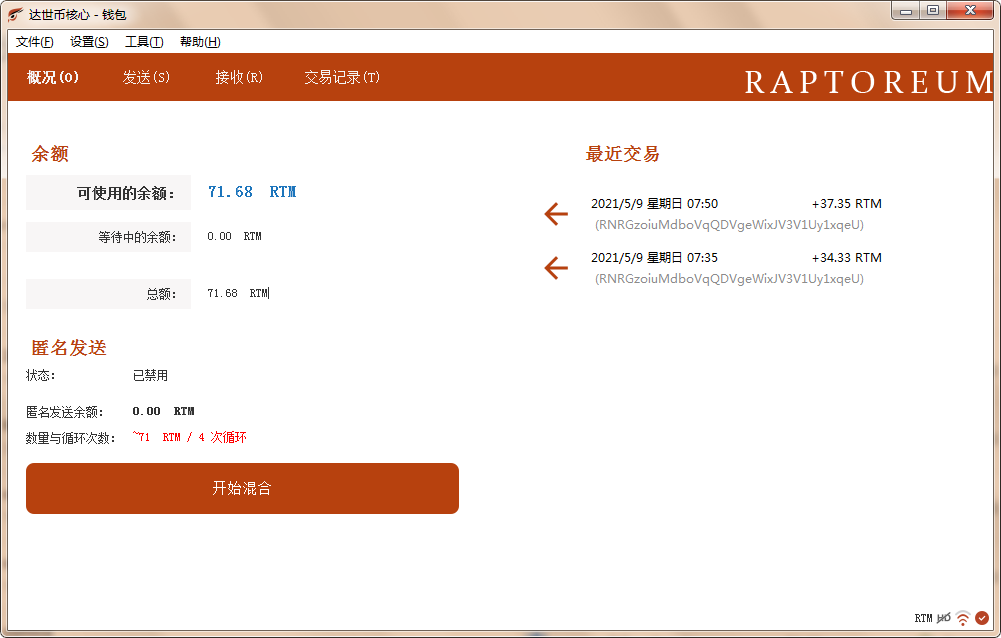Click the 开始混合 start mixing button
Screen dimensions: 1001x638
click(243, 489)
